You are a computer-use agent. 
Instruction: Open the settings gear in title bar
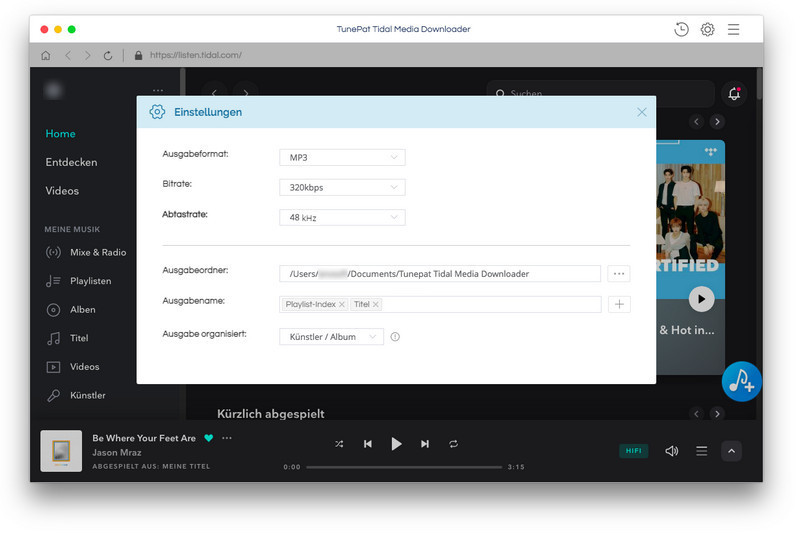coord(707,30)
